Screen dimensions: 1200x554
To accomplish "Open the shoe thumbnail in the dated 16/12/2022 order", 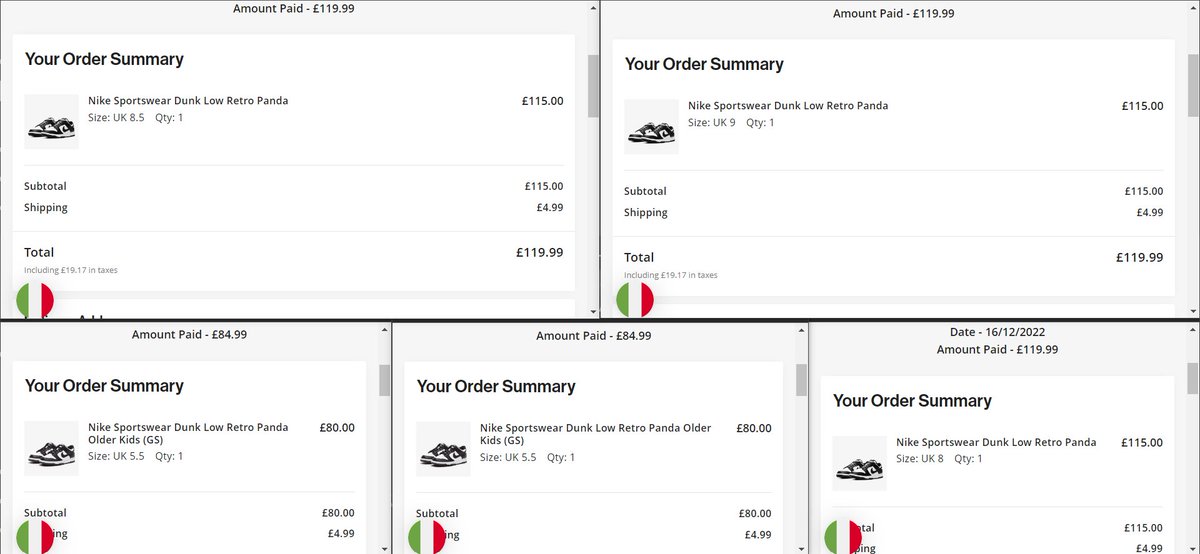I will tap(859, 463).
